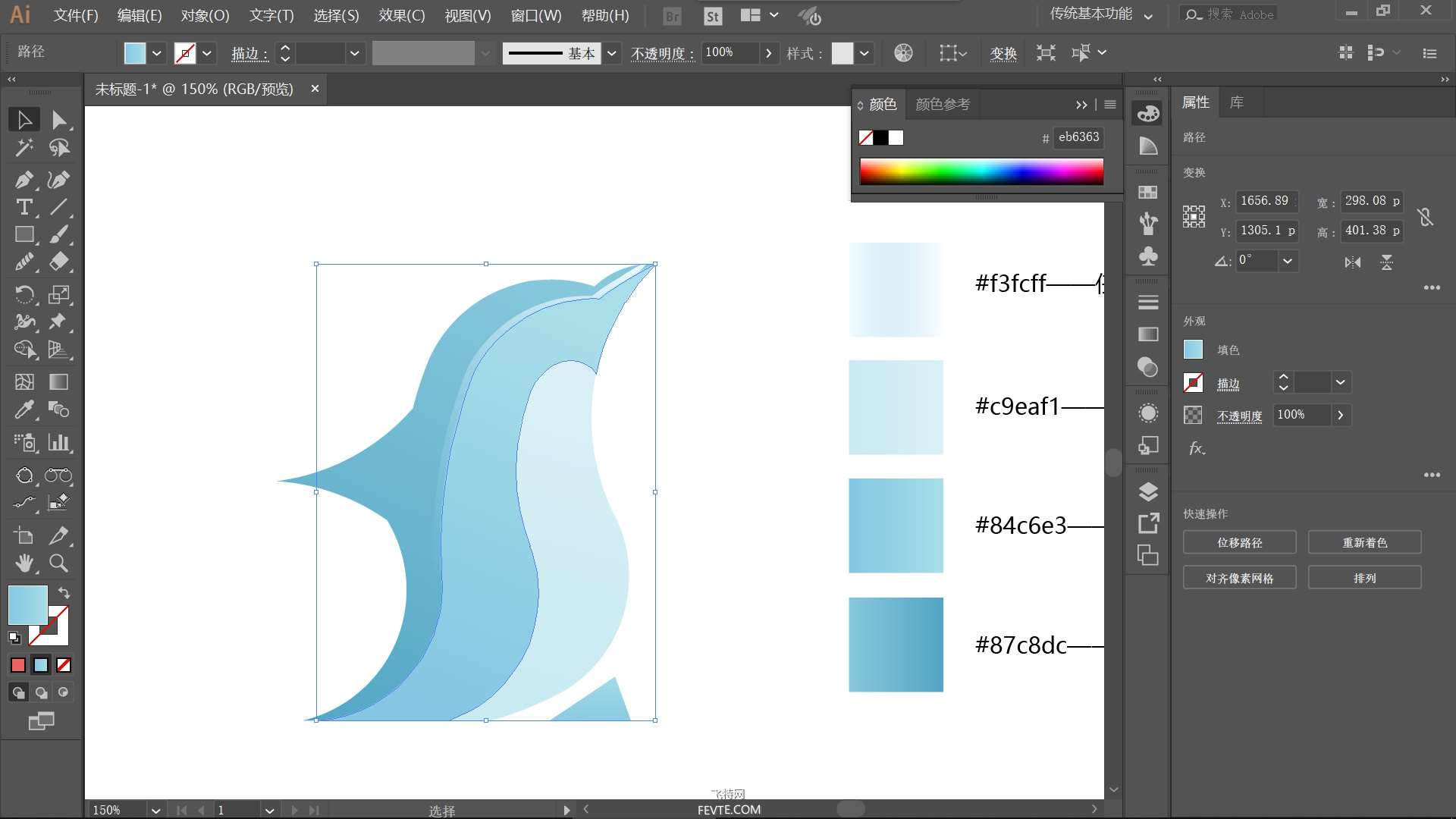The width and height of the screenshot is (1456, 819).
Task: Expand the zoom level dropdown
Action: pos(155,810)
